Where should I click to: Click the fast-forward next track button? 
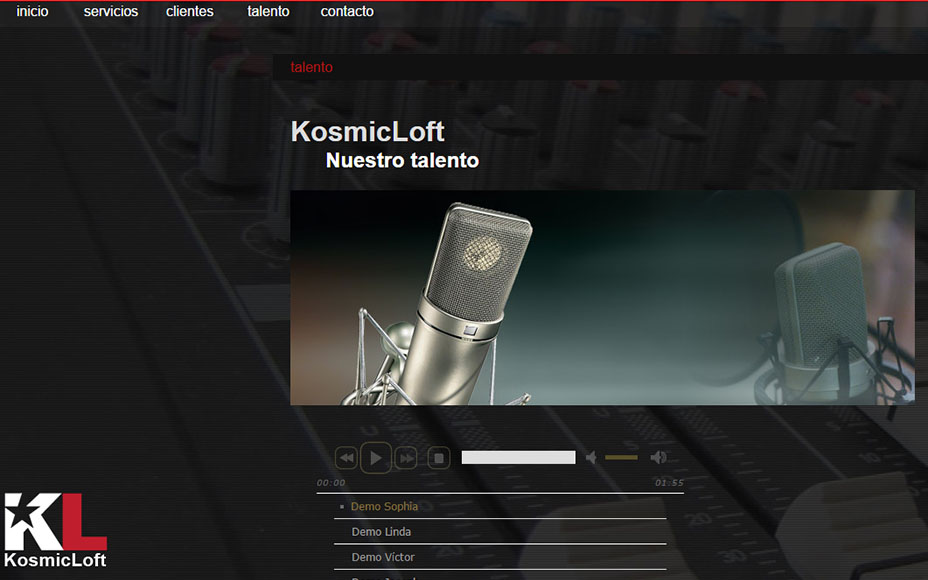click(x=406, y=458)
